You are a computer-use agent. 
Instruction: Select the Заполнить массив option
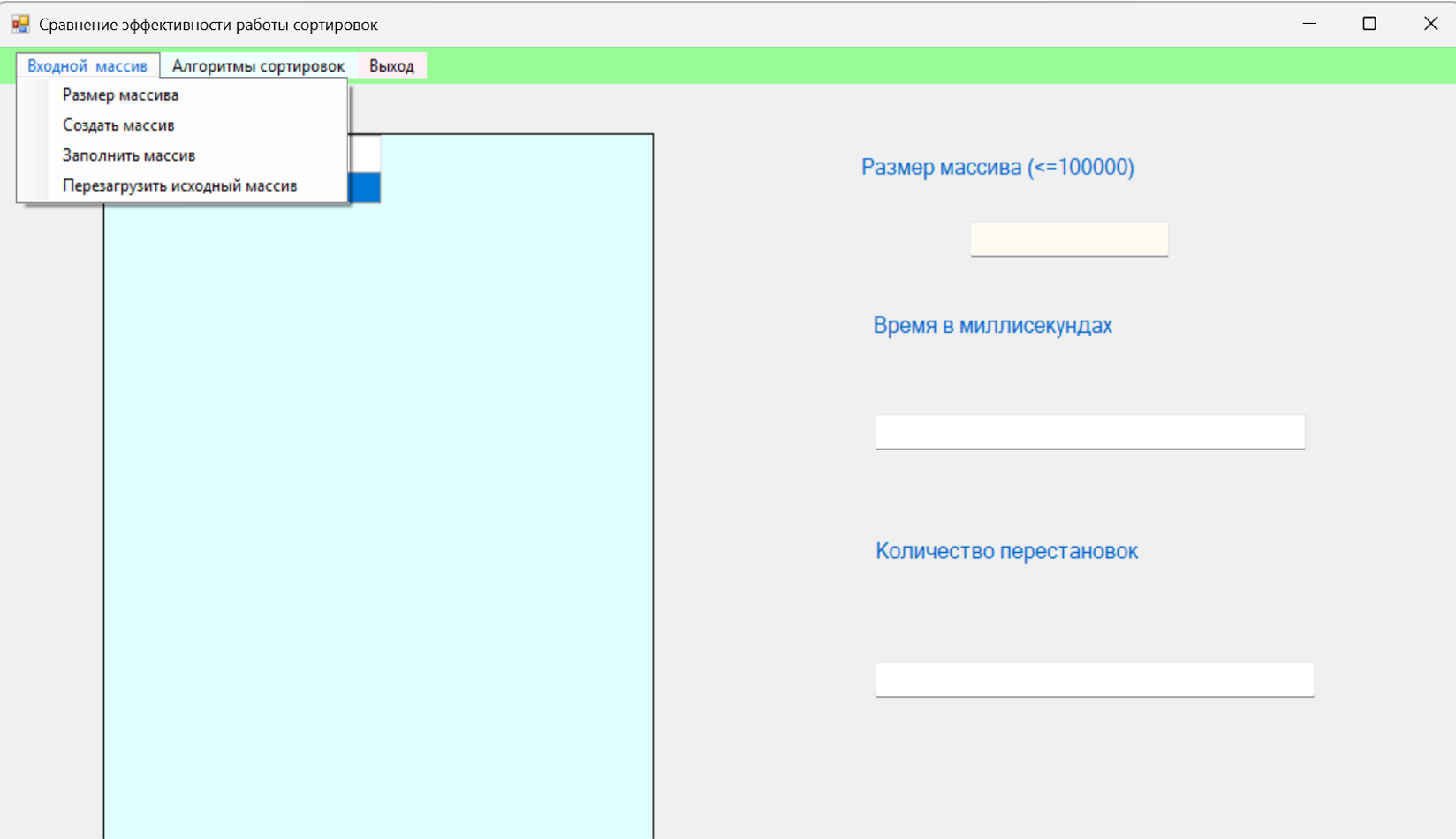(129, 155)
